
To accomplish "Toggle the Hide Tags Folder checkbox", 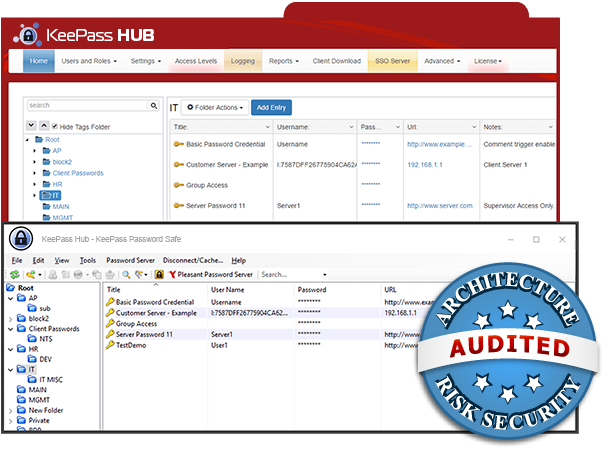I will tap(55, 126).
